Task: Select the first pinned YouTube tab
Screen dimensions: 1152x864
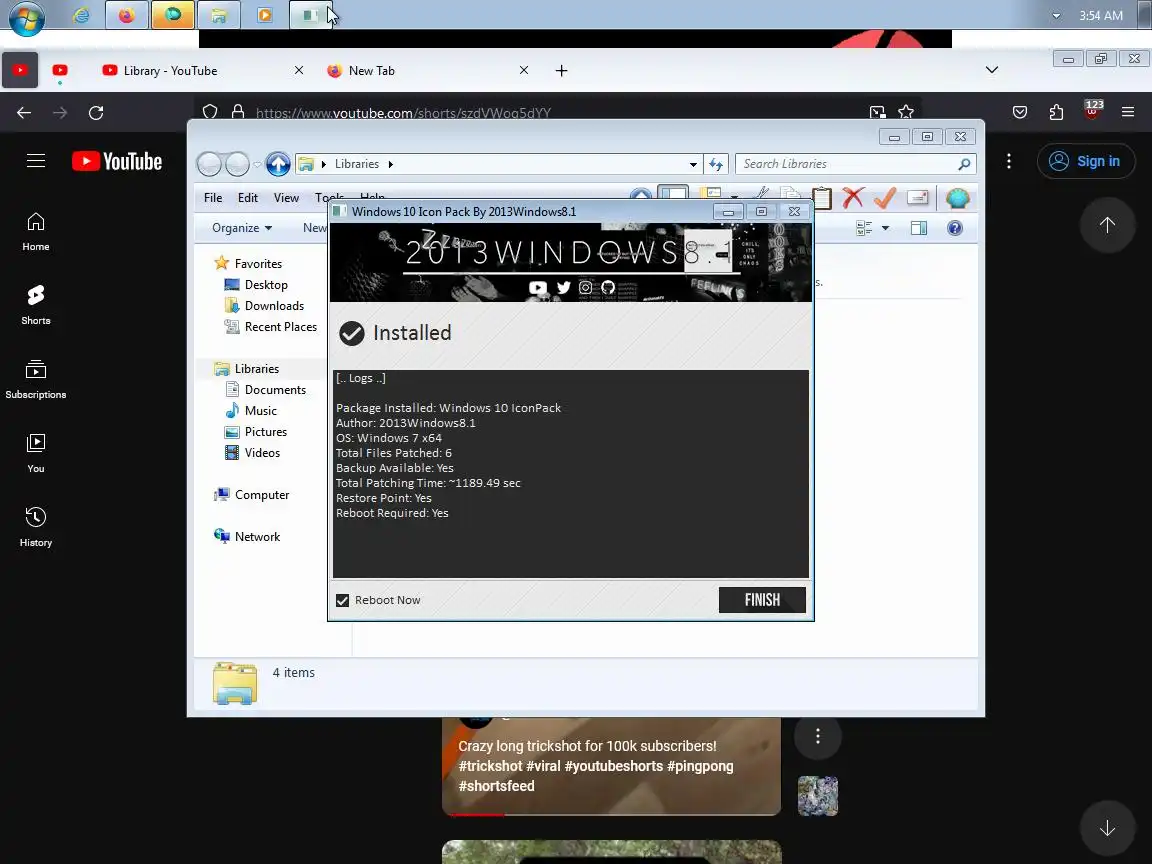Action: pyautogui.click(x=20, y=71)
